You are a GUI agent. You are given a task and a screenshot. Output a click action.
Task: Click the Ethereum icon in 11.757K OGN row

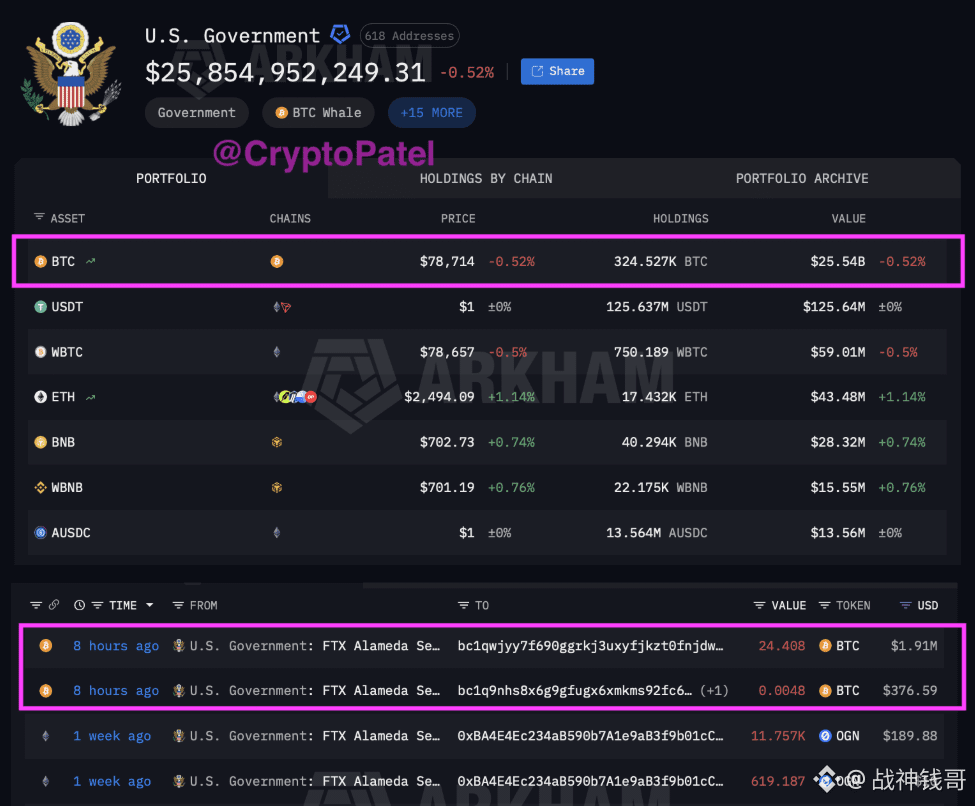[x=45, y=736]
